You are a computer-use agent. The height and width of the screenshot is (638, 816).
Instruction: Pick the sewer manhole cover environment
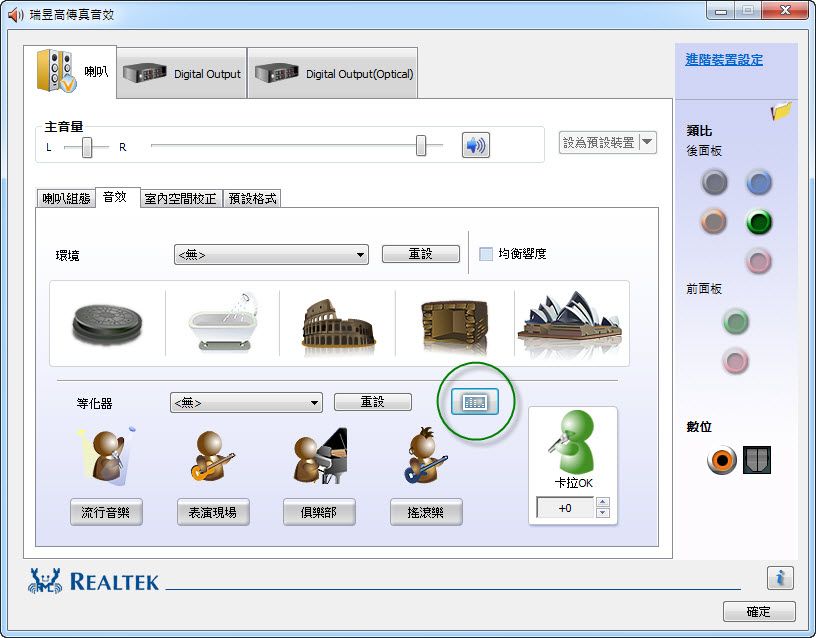pyautogui.click(x=107, y=324)
